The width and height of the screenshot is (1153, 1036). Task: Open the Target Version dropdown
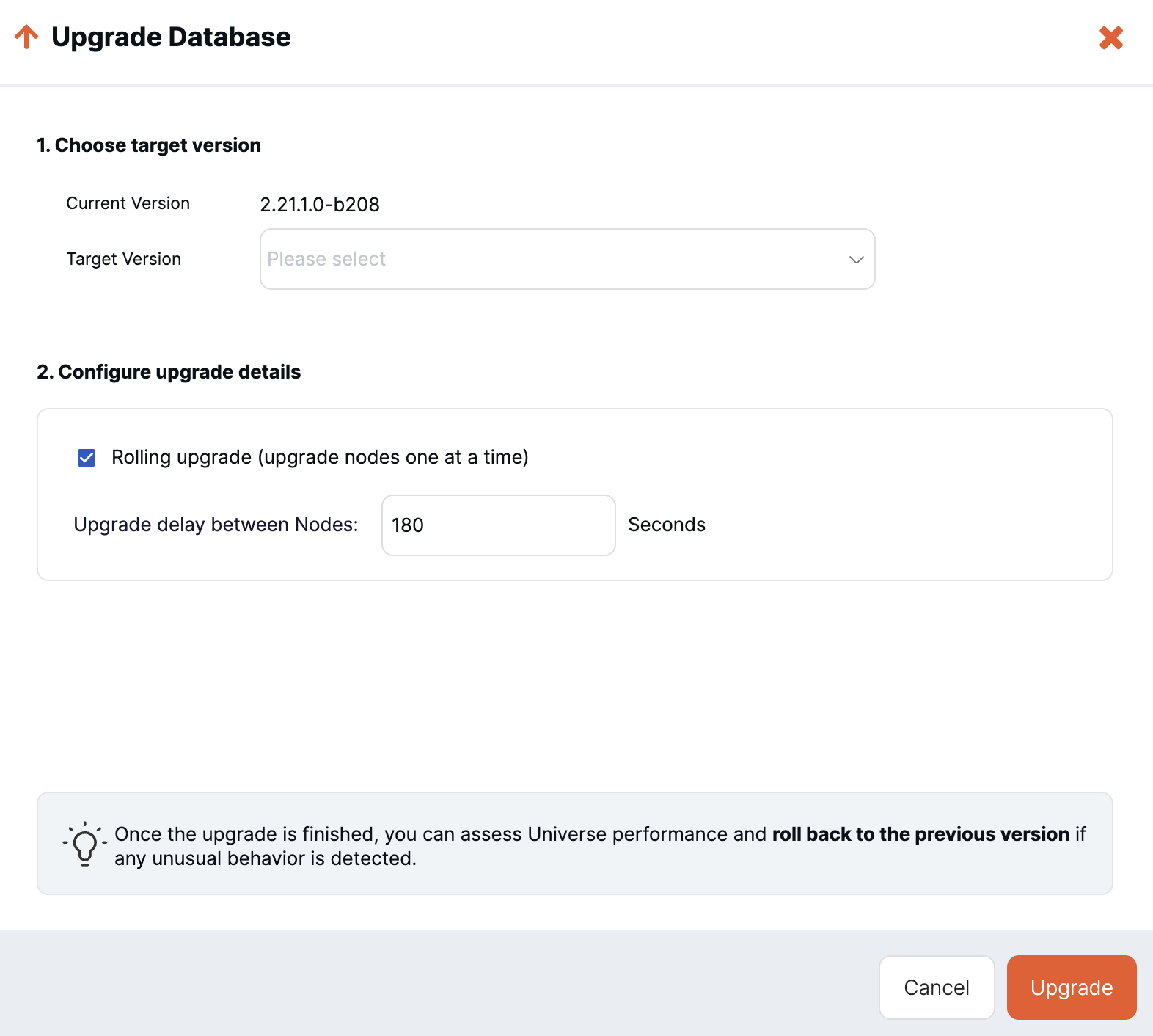[566, 259]
